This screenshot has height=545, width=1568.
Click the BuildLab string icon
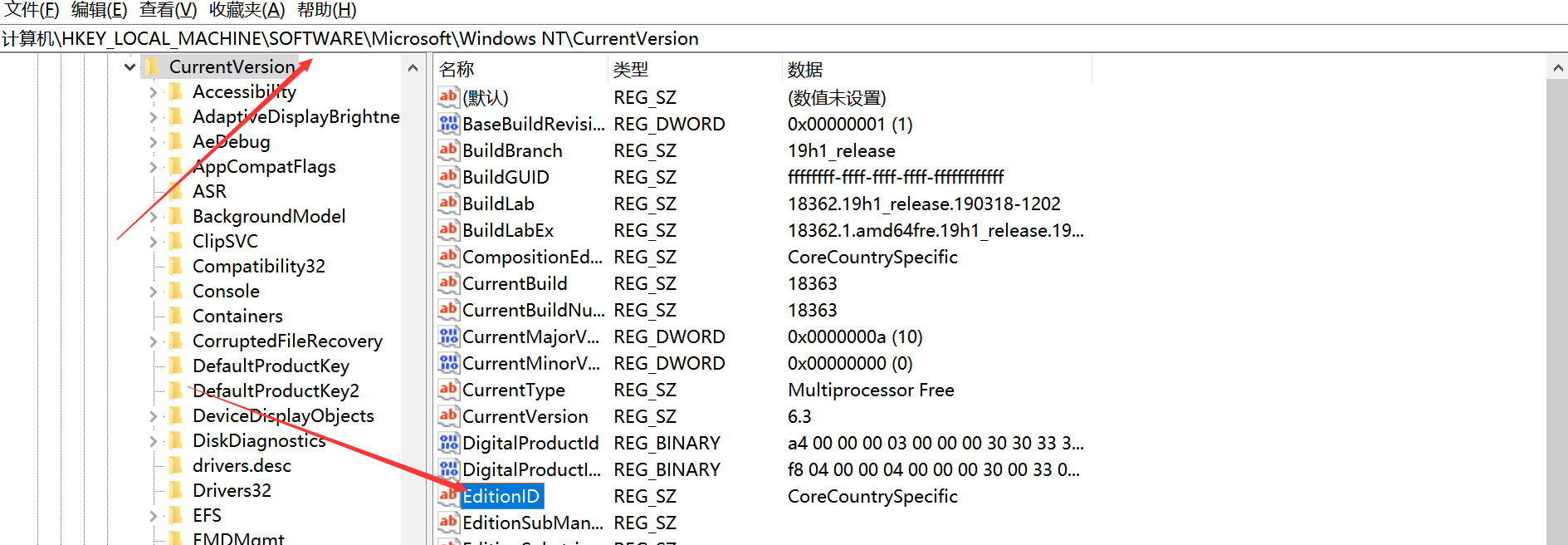pos(448,204)
